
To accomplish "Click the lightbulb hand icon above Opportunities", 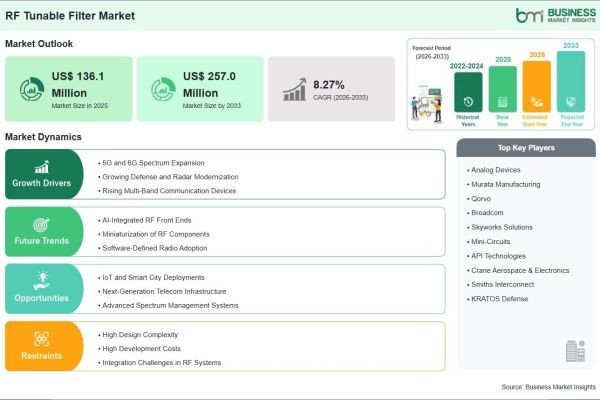I will 42,281.
